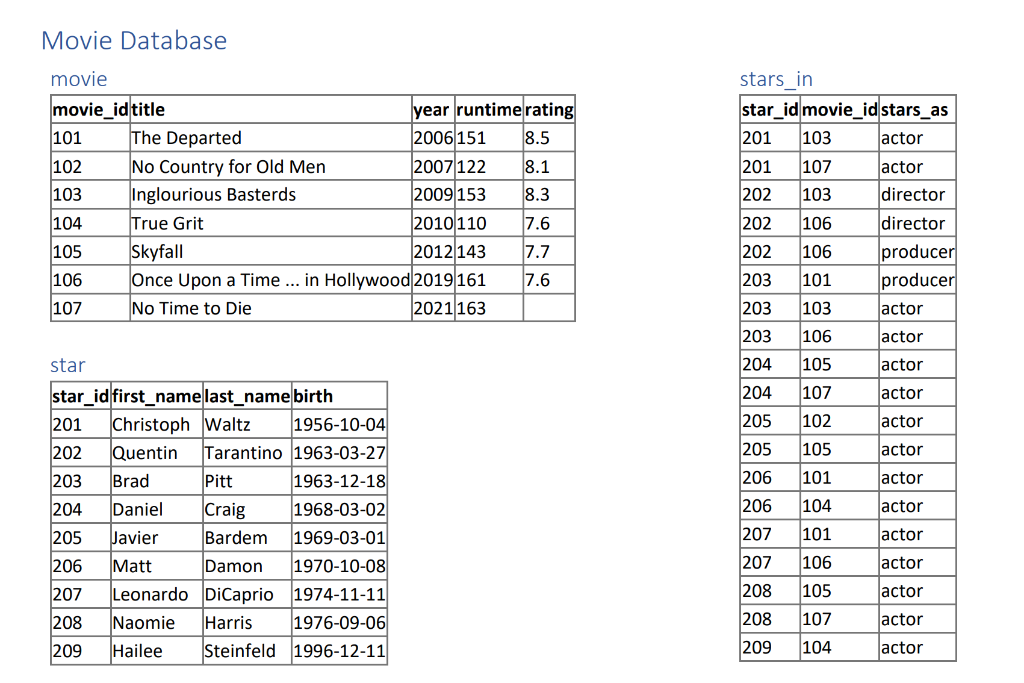Click the Movie Database heading
Screen dimensions: 1024x683
(x=132, y=41)
